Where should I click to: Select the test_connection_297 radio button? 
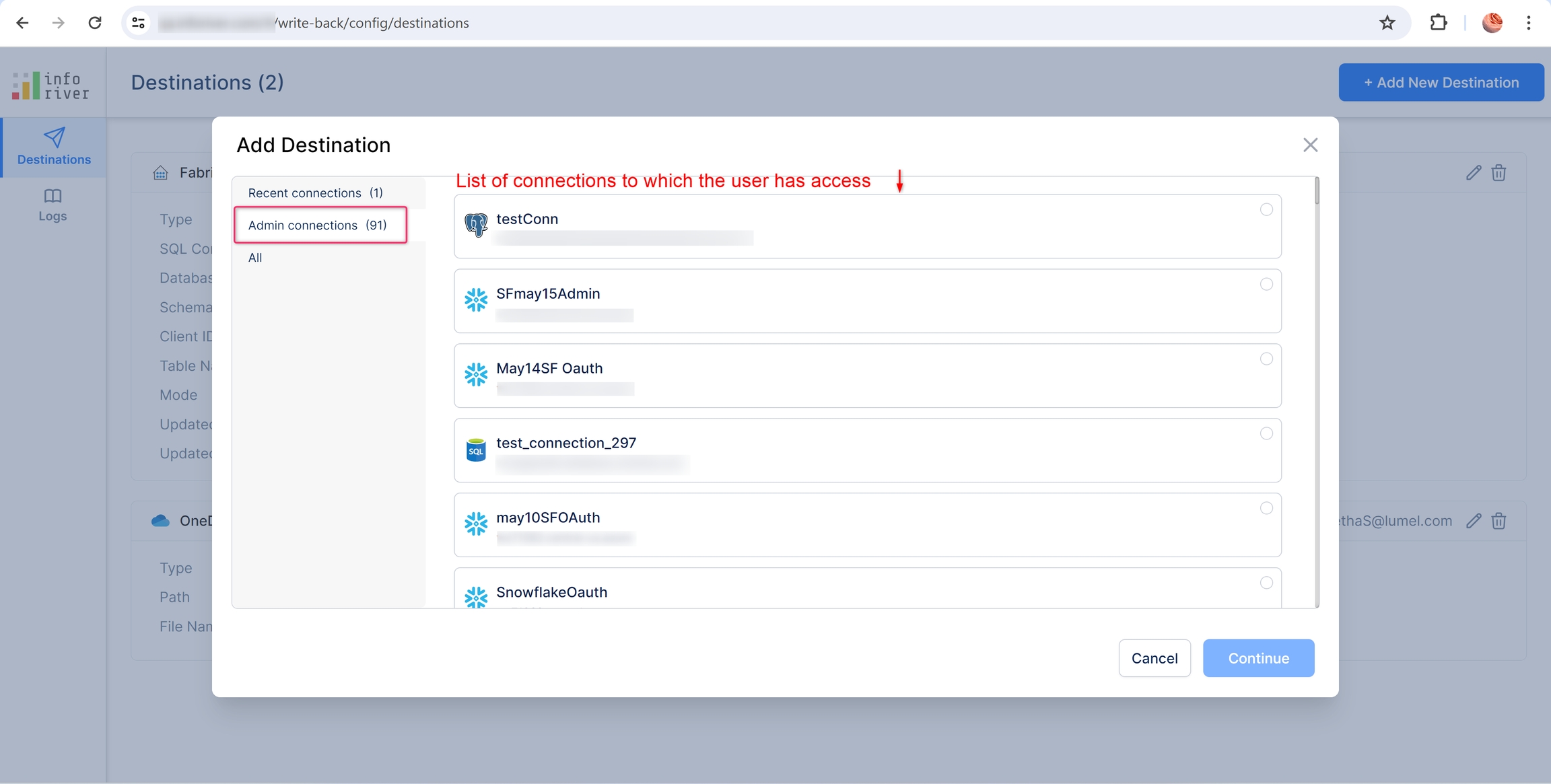(x=1266, y=433)
